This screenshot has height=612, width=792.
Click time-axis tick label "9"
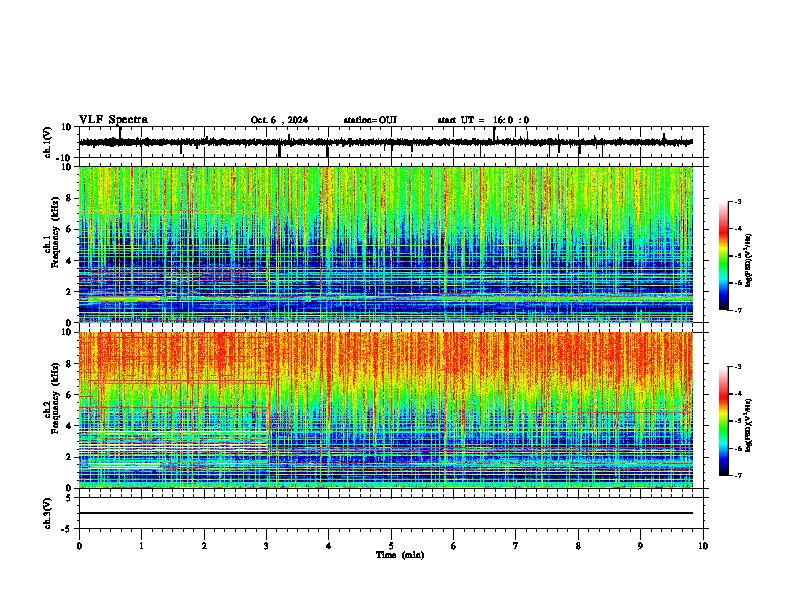[x=640, y=546]
